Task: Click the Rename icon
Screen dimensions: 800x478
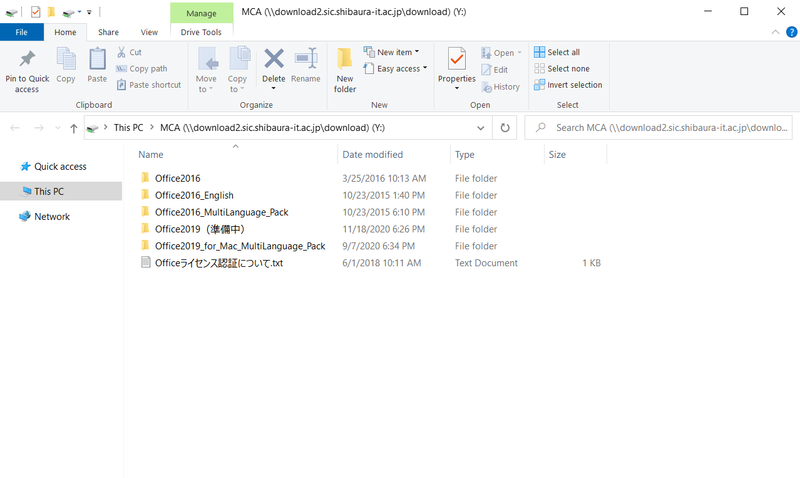Action: (306, 59)
